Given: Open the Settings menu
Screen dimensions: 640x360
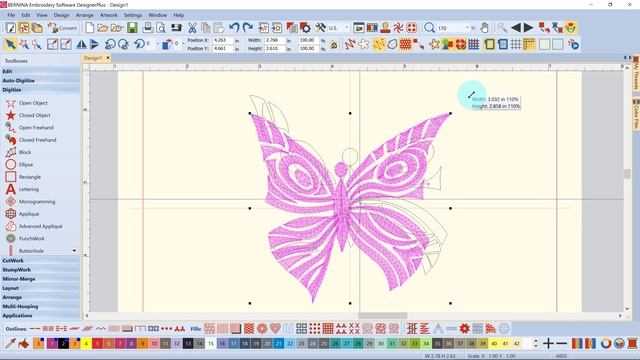Looking at the screenshot, I should point(133,15).
